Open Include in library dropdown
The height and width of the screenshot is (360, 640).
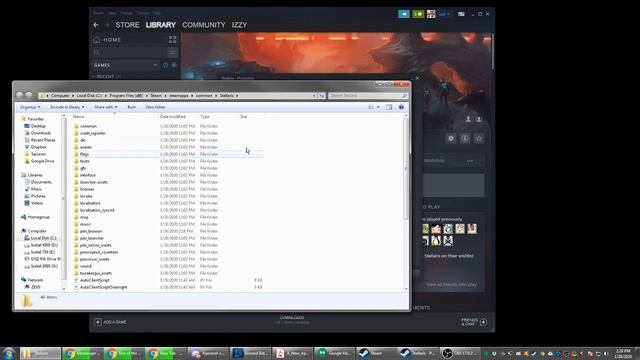point(67,107)
